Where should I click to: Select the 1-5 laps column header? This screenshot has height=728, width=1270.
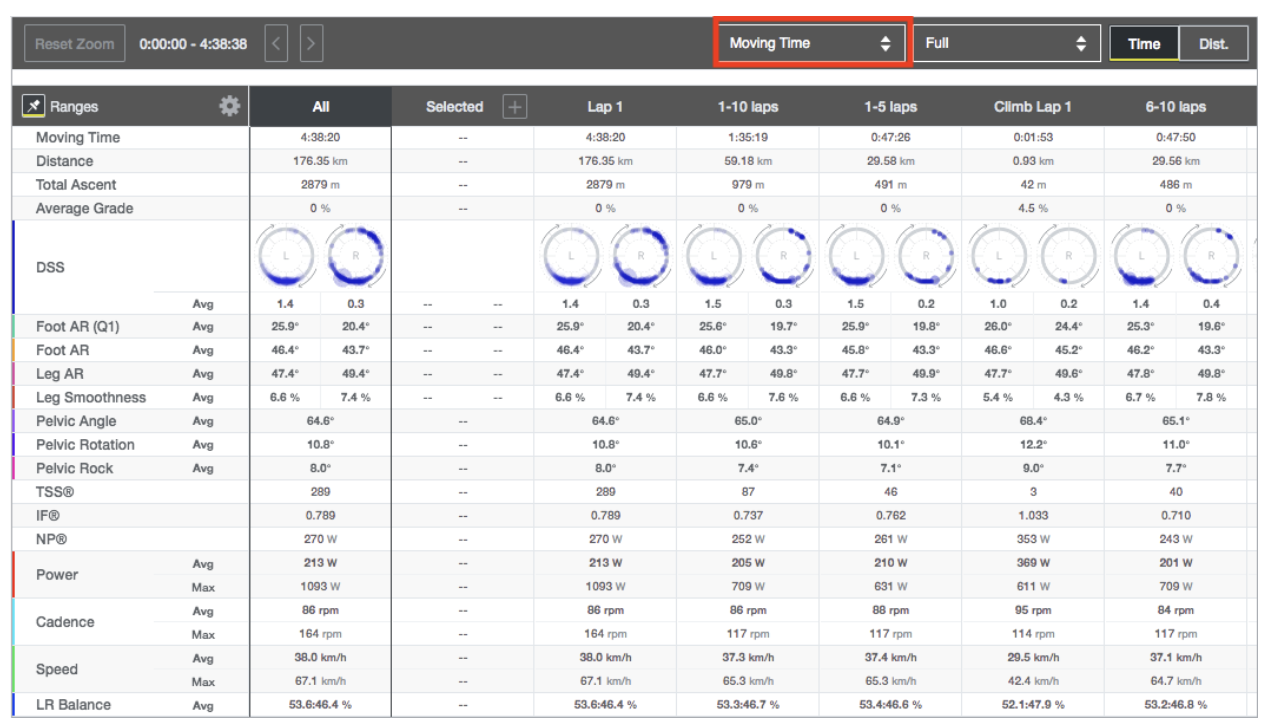coord(889,107)
